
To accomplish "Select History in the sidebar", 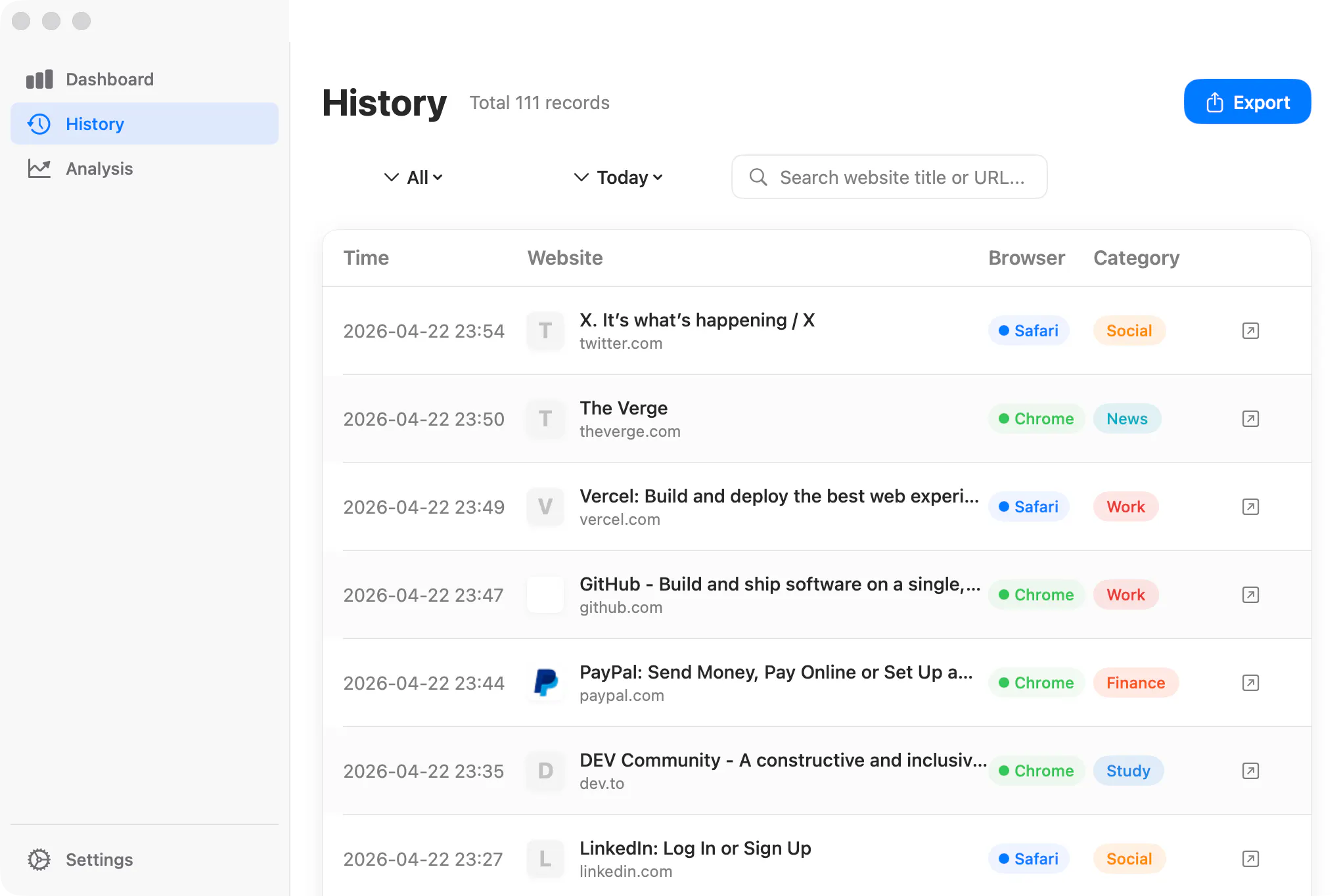I will (145, 124).
